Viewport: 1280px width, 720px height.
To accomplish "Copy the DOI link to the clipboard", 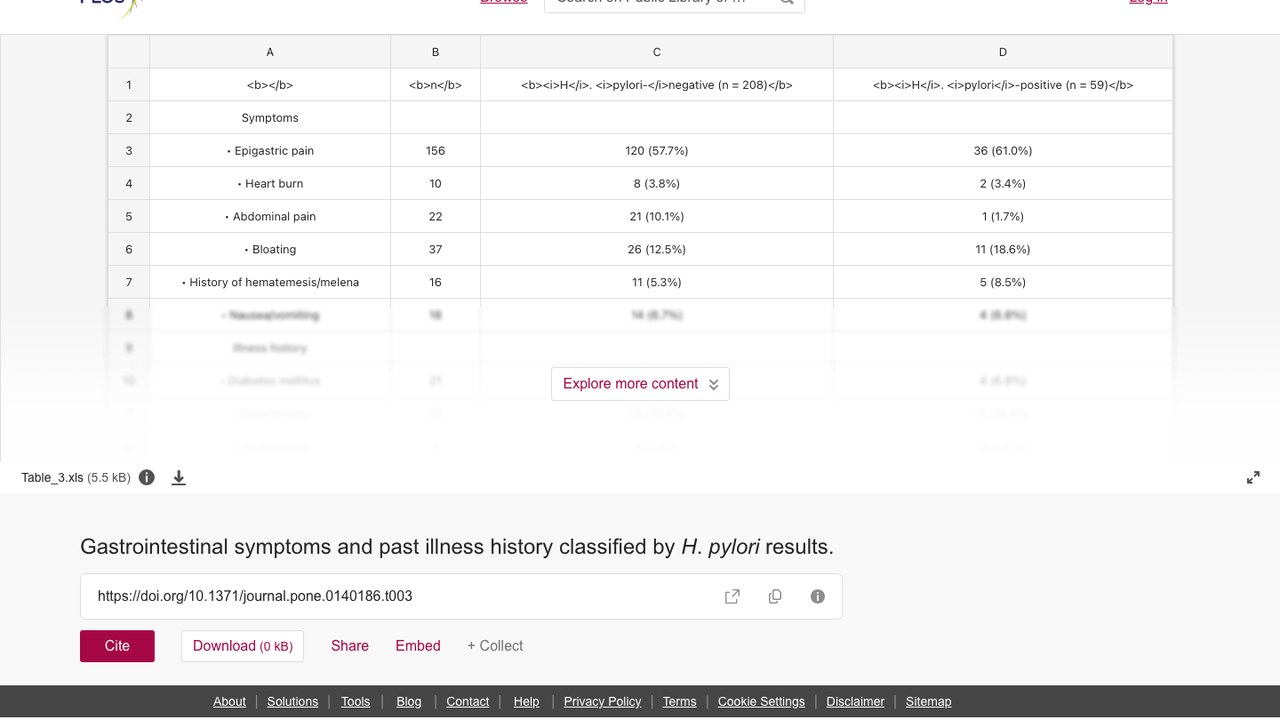I will (x=775, y=596).
